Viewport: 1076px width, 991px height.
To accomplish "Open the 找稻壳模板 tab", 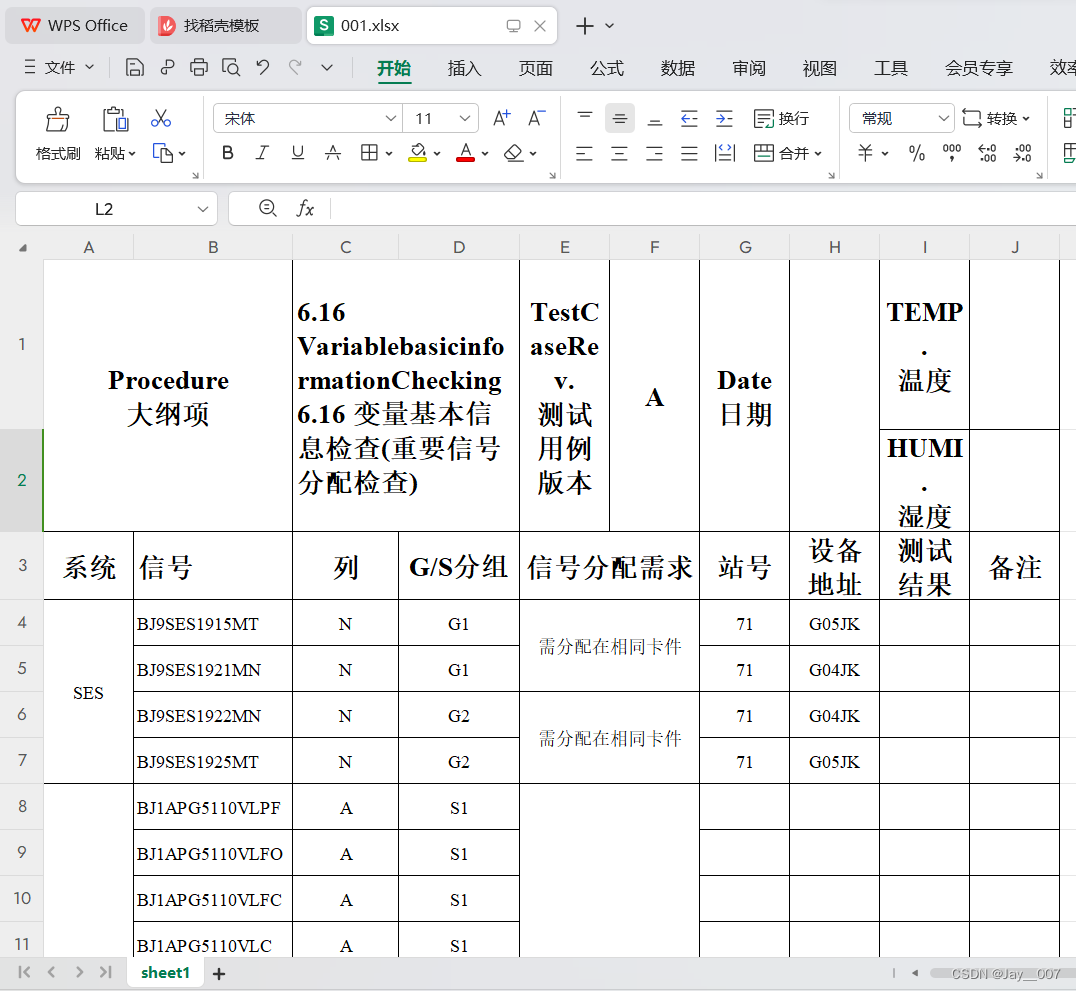I will tap(225, 25).
